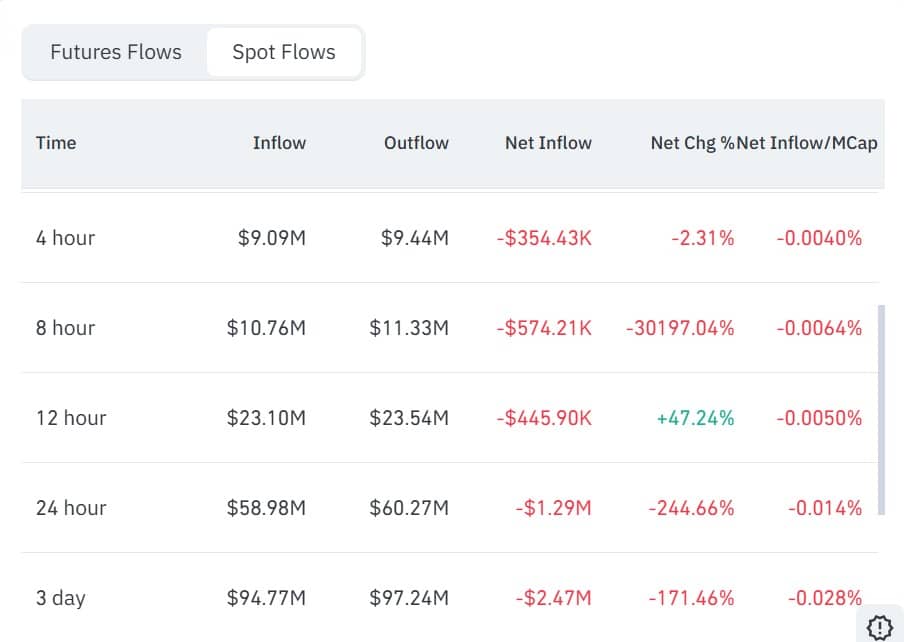
Task: Select the 24 hour row label
Action: coord(70,508)
